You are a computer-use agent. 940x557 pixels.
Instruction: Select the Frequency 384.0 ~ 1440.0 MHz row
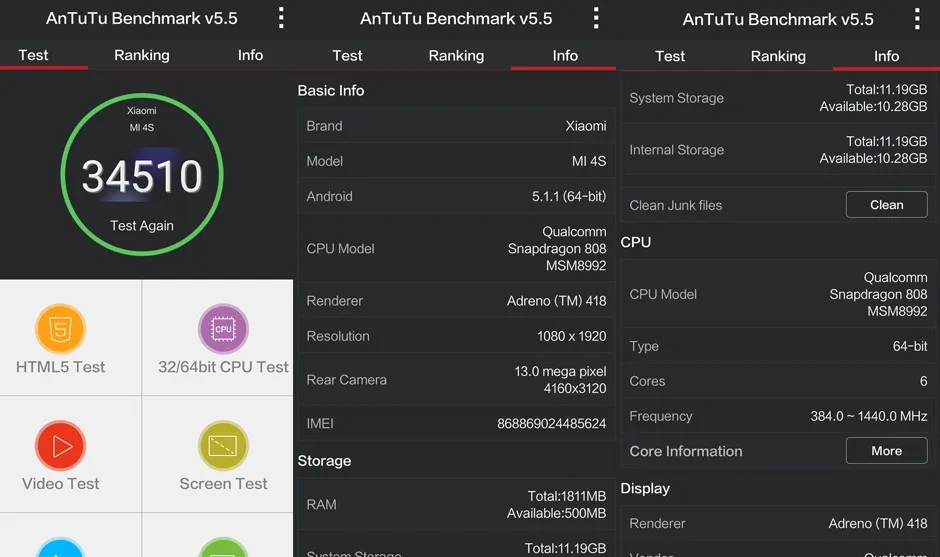pos(778,416)
